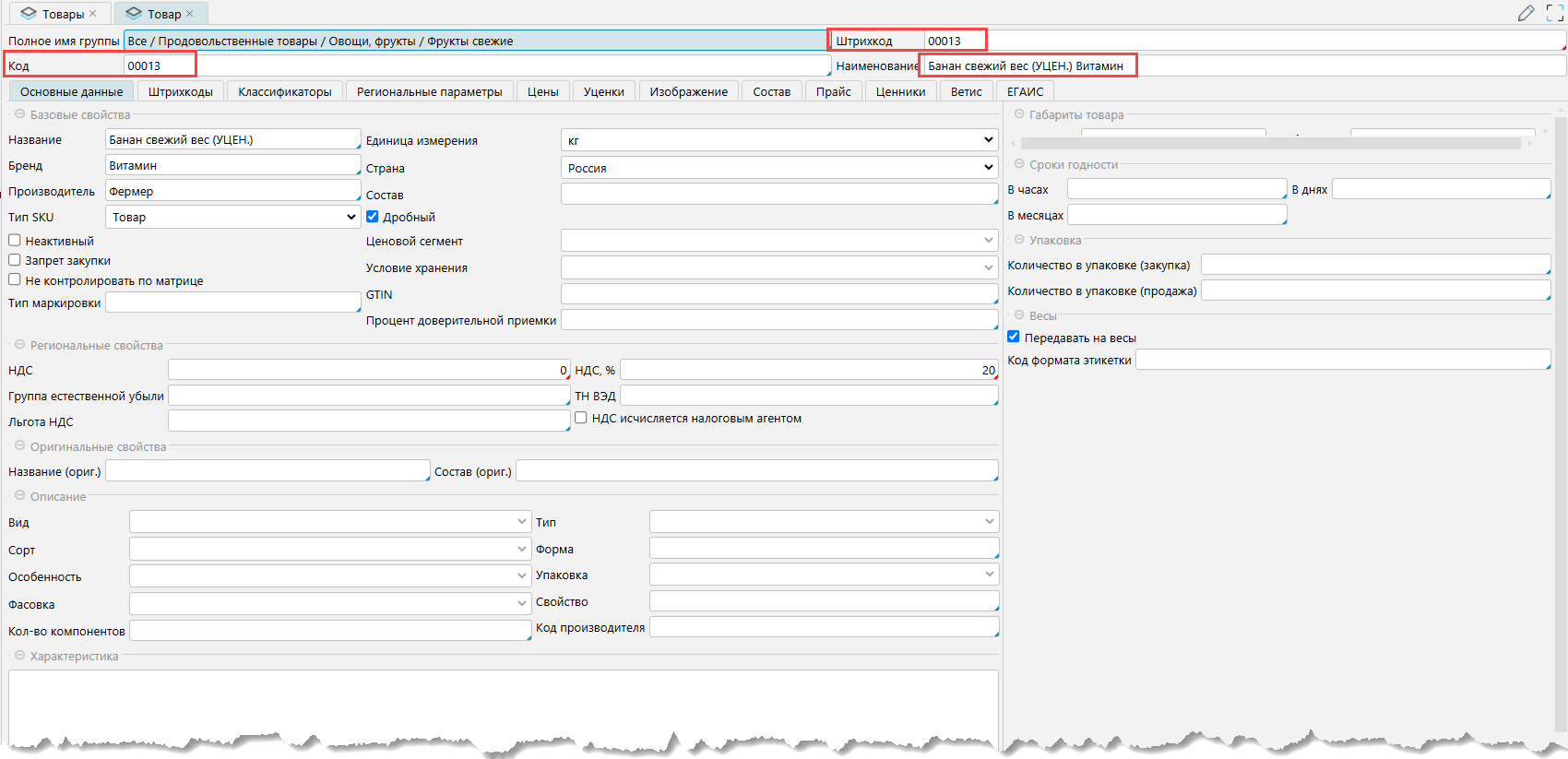The width and height of the screenshot is (1568, 759).
Task: Check the Запрет закупки box
Action: coord(15,260)
